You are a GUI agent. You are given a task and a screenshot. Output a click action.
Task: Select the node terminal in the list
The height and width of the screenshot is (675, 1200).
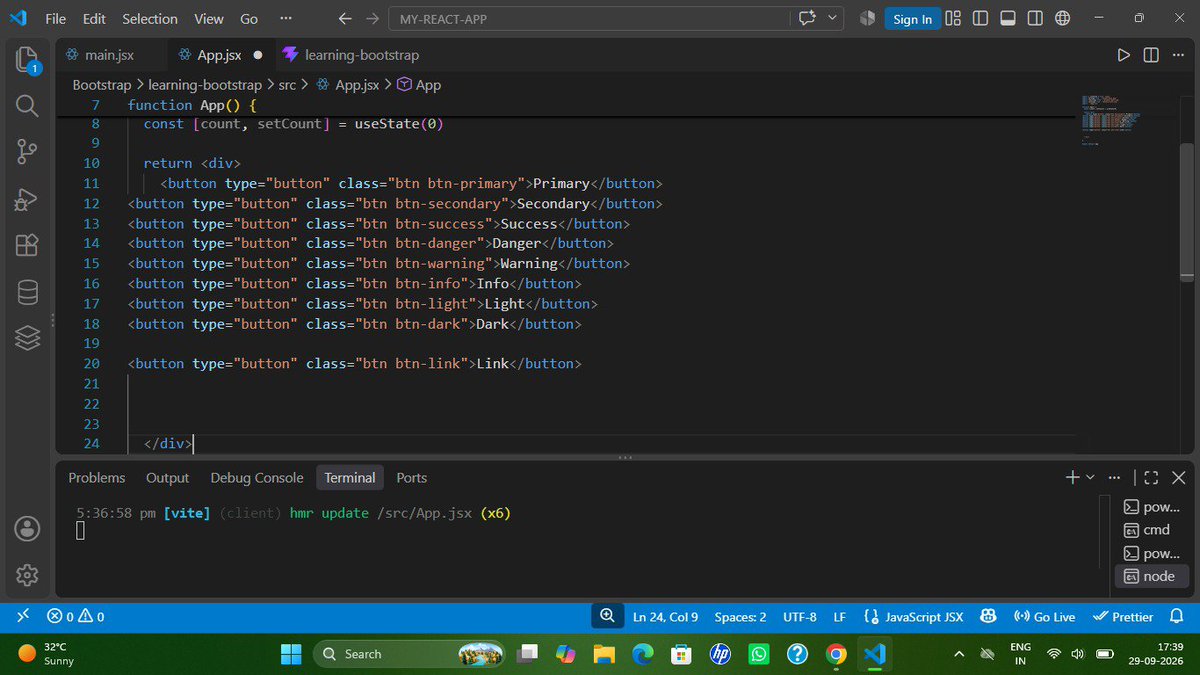(1150, 577)
